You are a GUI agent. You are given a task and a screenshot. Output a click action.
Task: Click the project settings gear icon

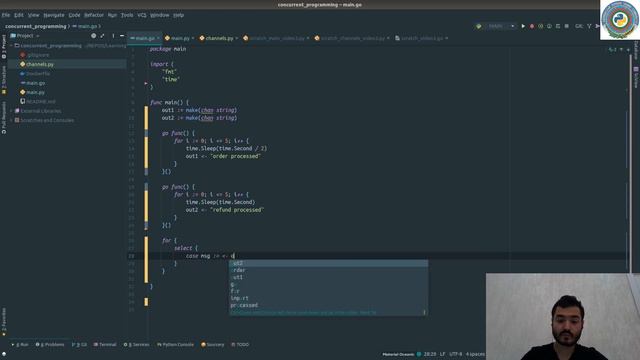coord(93,36)
